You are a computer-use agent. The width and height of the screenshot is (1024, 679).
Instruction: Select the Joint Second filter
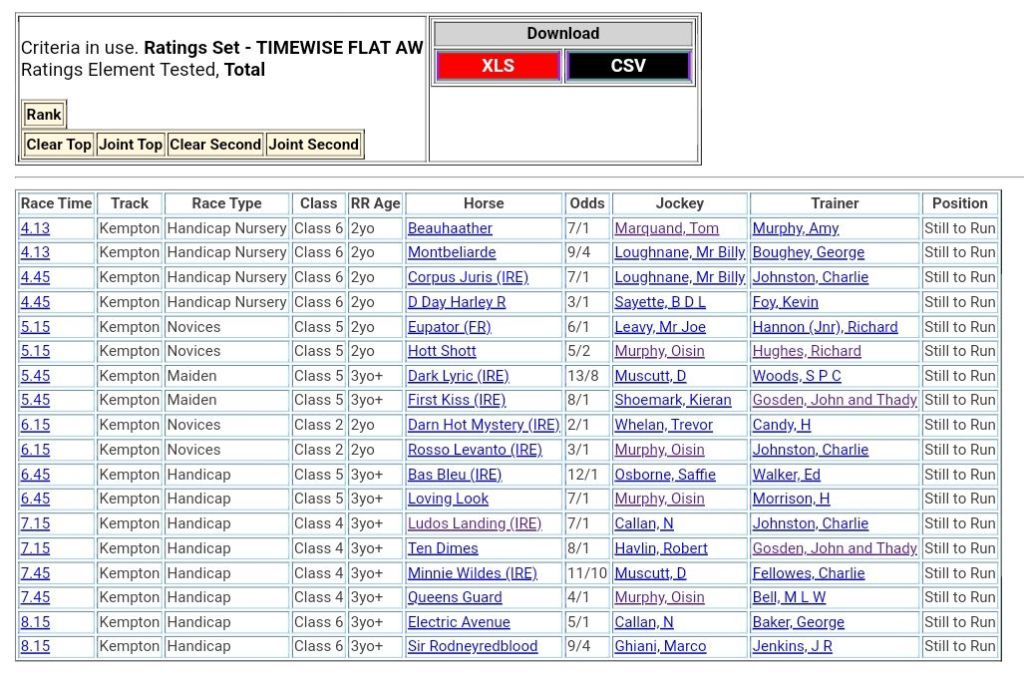click(x=314, y=144)
